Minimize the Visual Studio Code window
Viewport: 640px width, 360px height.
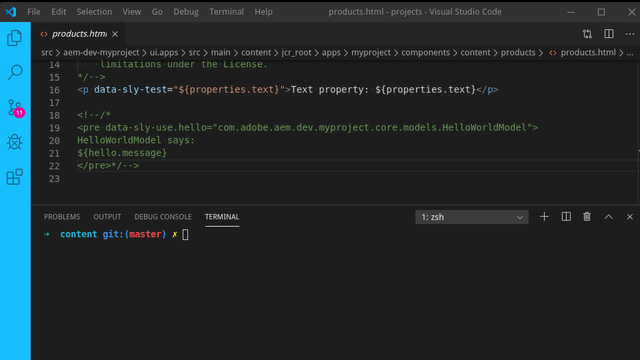coord(571,12)
